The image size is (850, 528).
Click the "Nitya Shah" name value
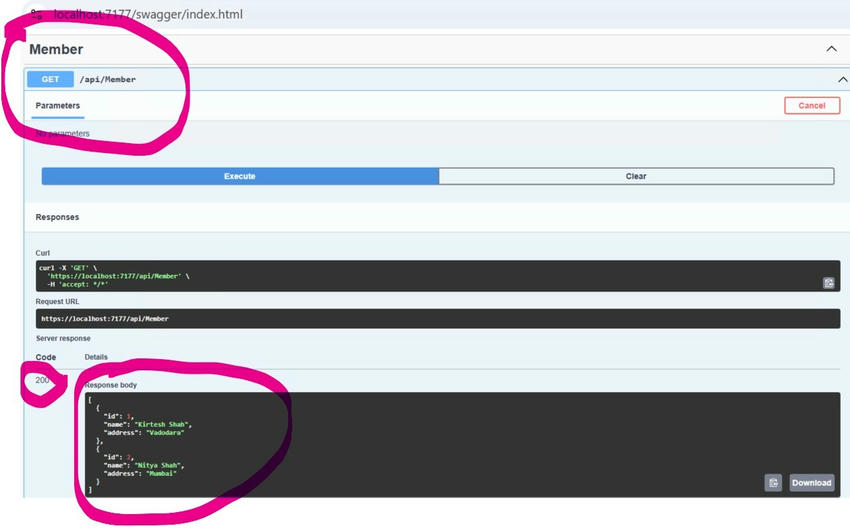tap(159, 465)
